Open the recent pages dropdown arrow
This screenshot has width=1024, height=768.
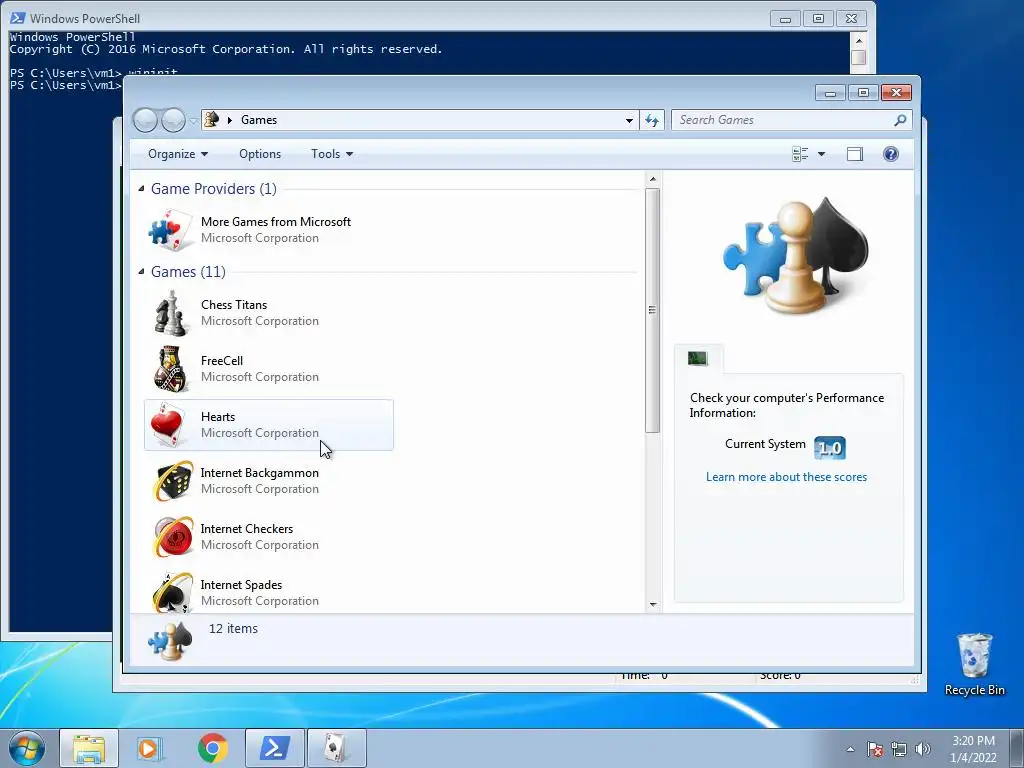[193, 120]
